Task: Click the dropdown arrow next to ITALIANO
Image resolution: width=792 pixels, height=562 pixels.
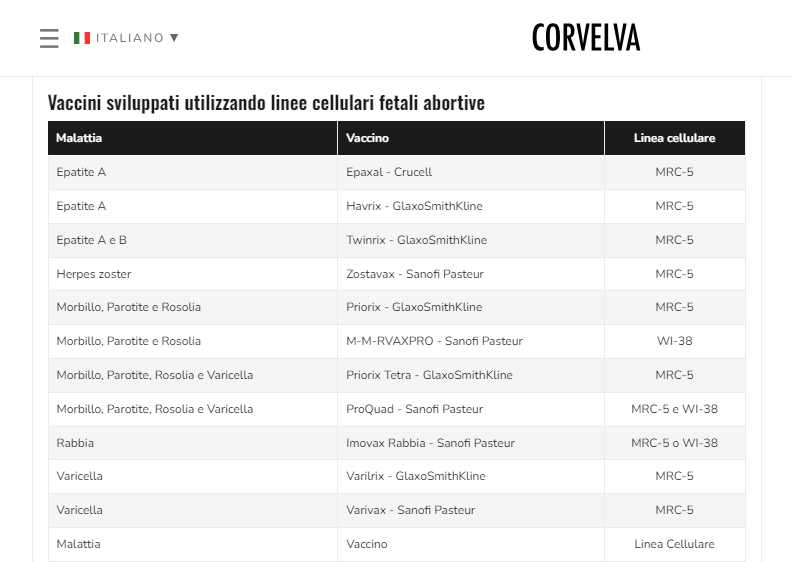Action: pos(174,38)
